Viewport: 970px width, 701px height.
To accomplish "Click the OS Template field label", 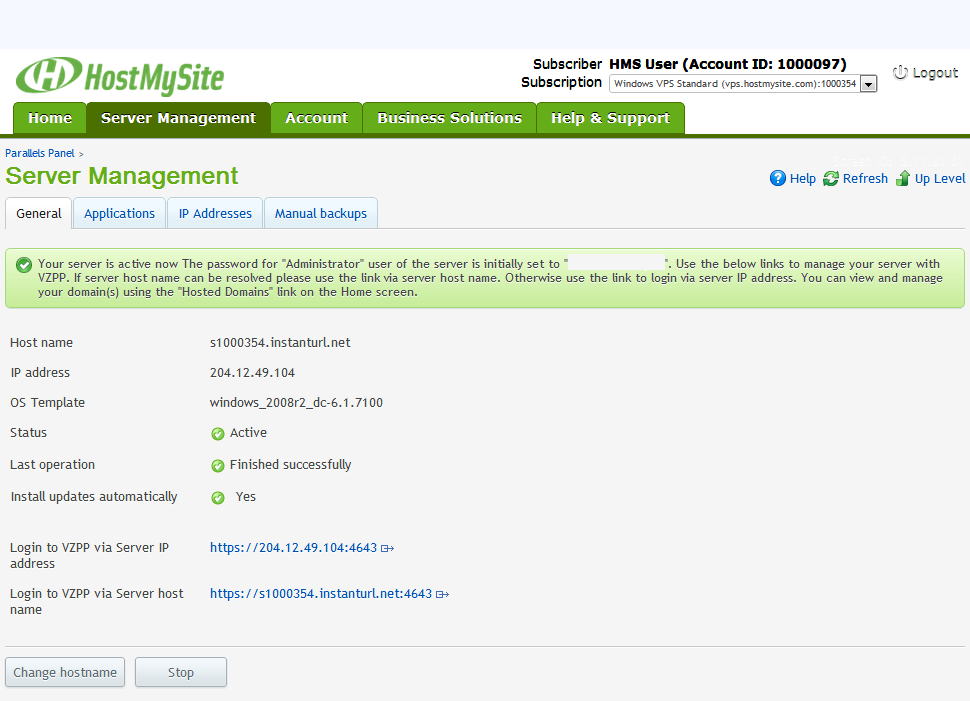I will click(x=47, y=402).
